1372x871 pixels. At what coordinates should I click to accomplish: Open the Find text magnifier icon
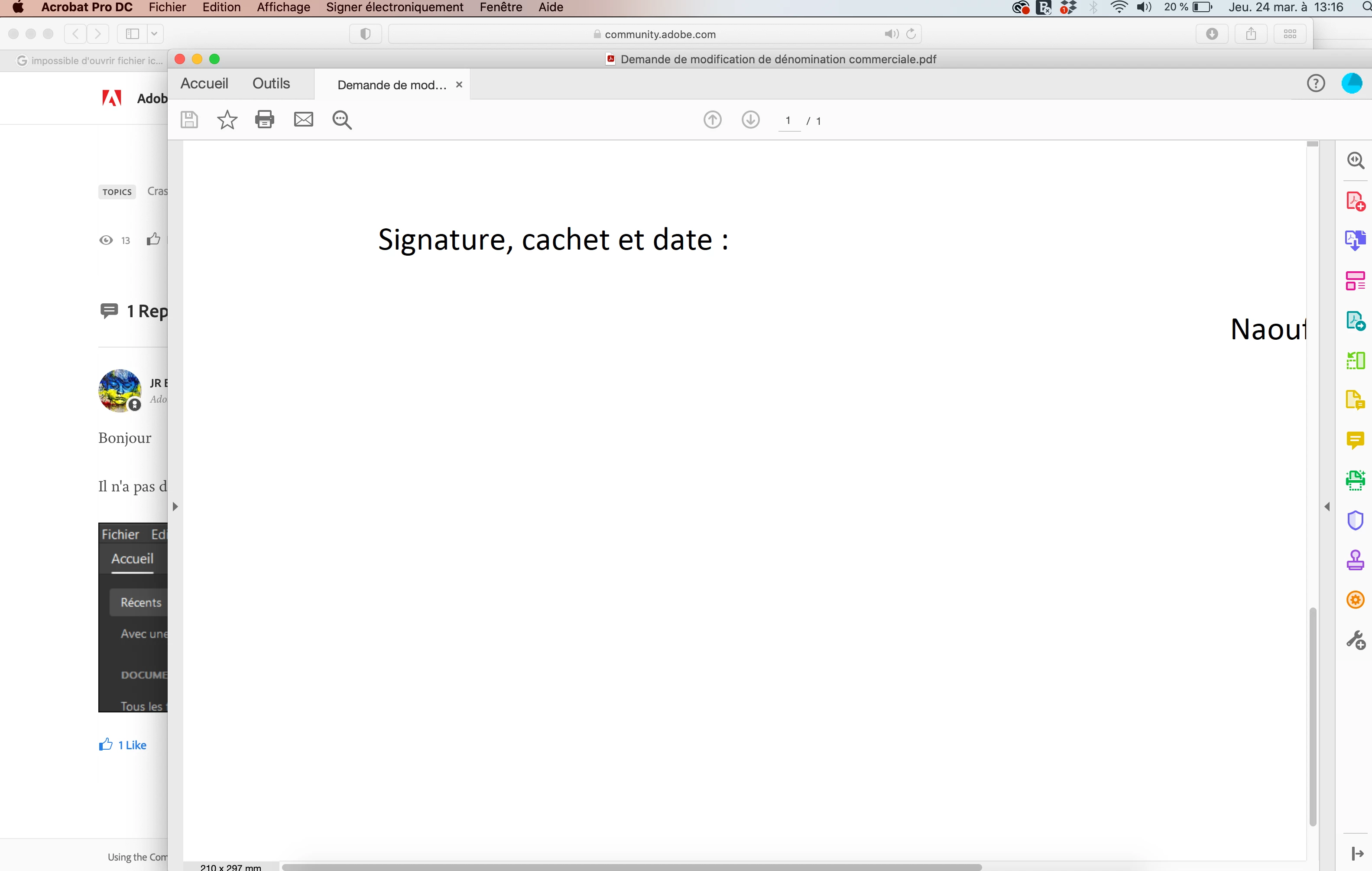(342, 120)
